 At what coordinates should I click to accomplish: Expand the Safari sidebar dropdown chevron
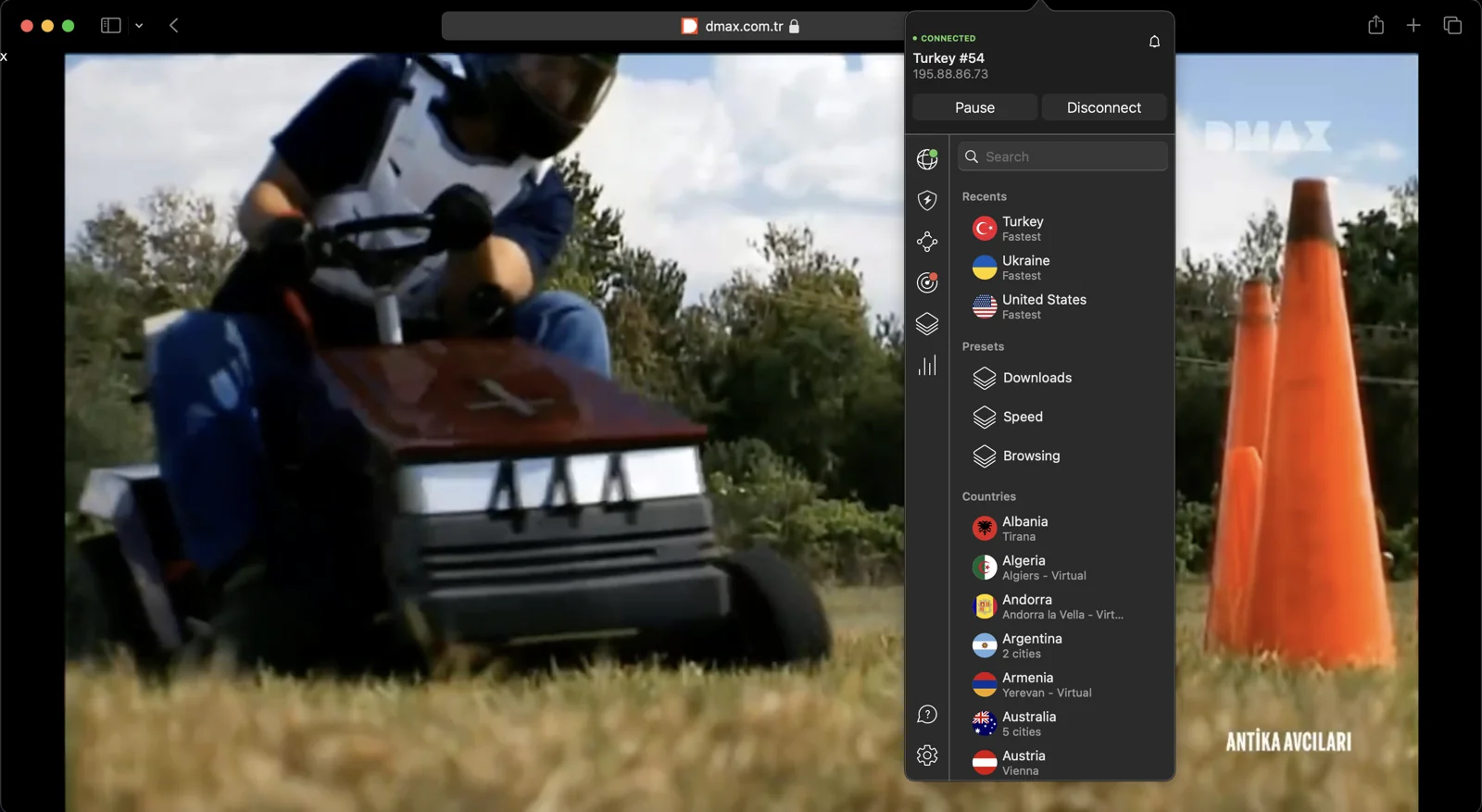139,26
